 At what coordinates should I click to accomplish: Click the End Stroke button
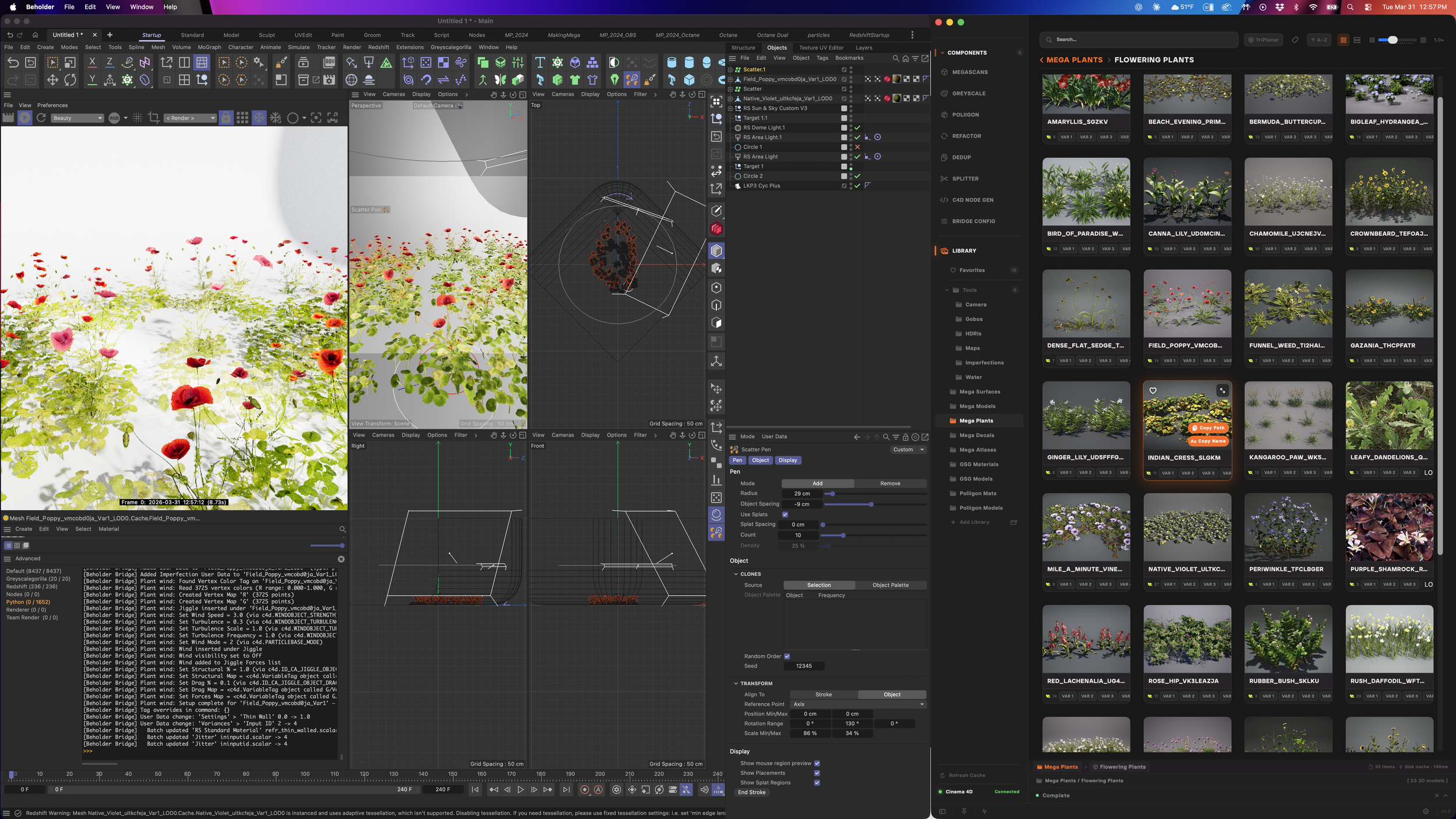click(751, 792)
